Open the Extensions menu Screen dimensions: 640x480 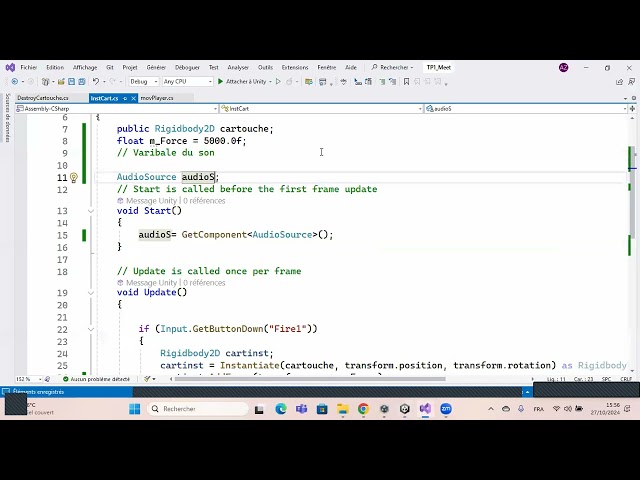[x=295, y=67]
